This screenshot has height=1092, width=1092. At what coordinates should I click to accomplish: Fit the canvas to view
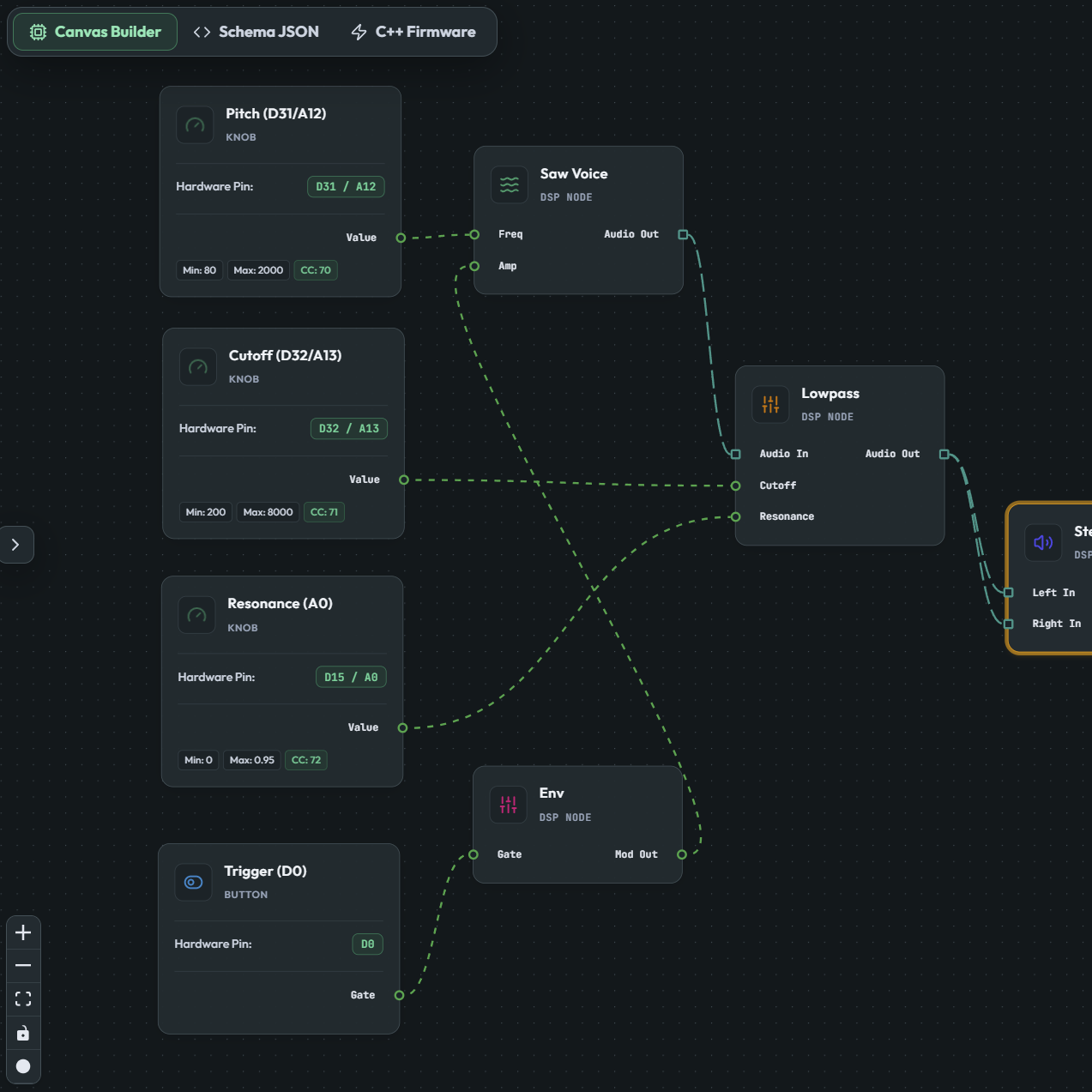[x=23, y=999]
